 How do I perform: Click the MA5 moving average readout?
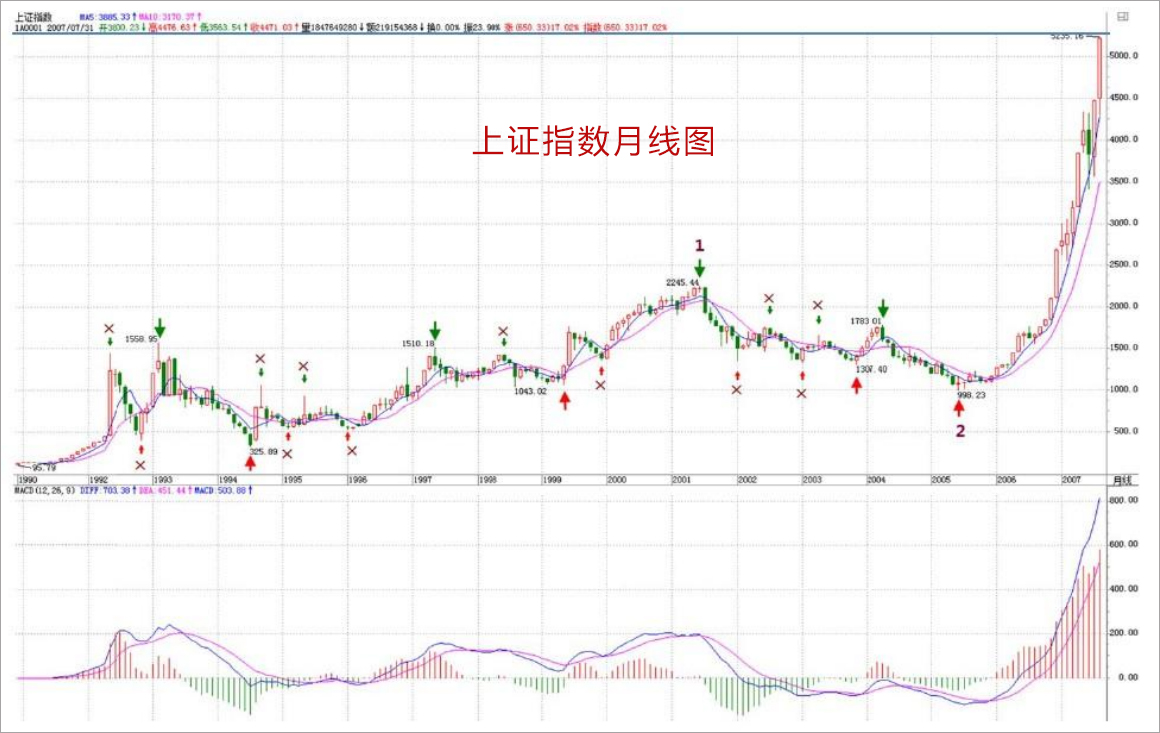click(x=106, y=18)
